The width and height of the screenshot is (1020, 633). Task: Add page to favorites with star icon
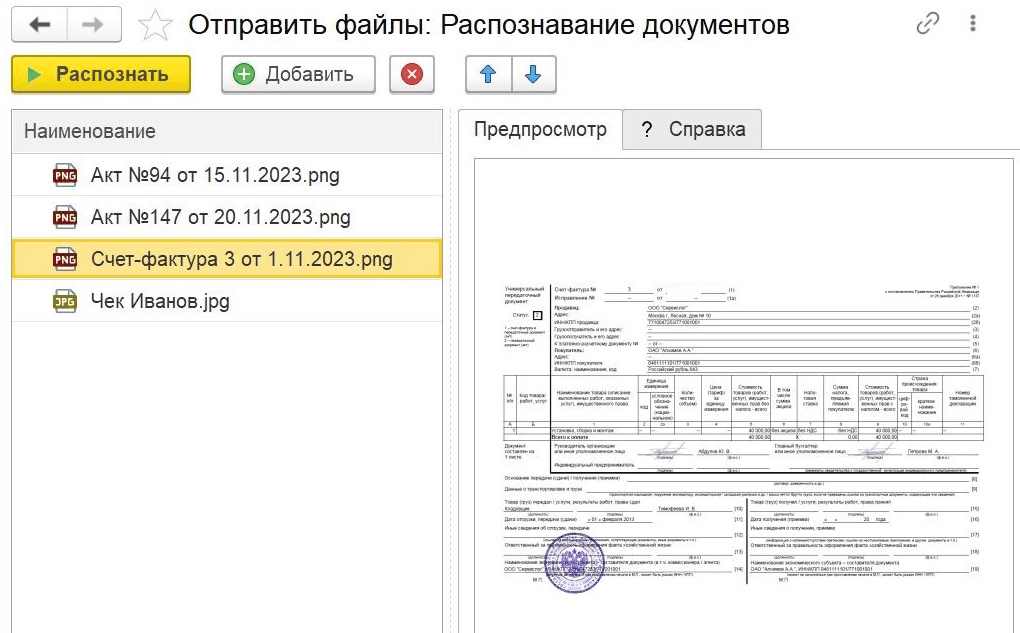(155, 25)
